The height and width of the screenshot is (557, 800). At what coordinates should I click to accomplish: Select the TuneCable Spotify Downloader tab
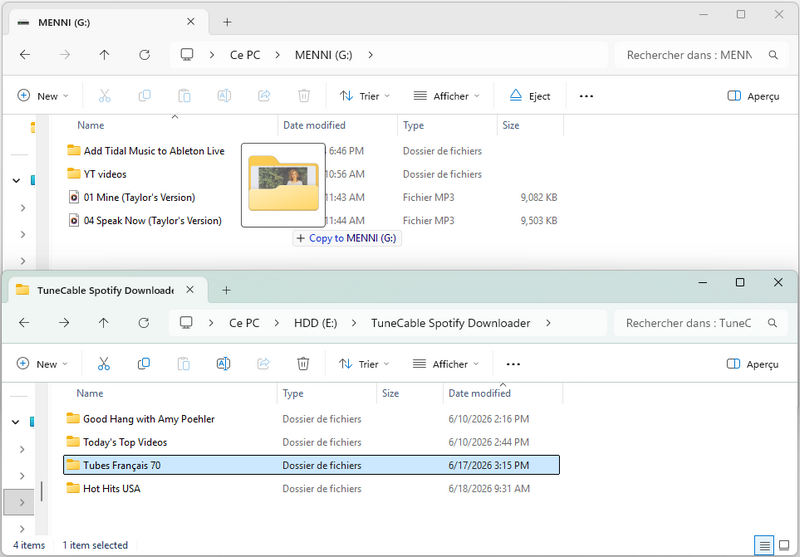click(x=105, y=290)
